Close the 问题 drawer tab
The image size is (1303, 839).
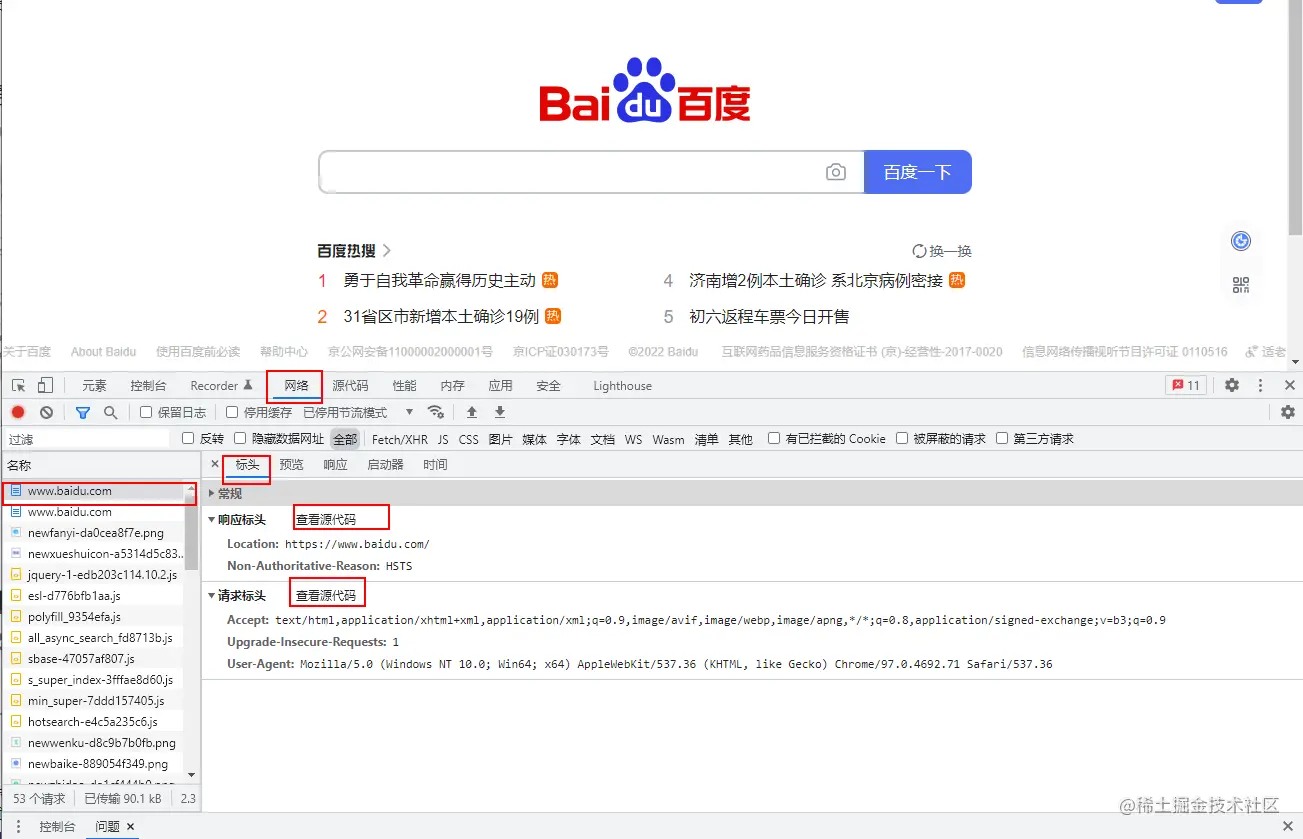[x=131, y=827]
